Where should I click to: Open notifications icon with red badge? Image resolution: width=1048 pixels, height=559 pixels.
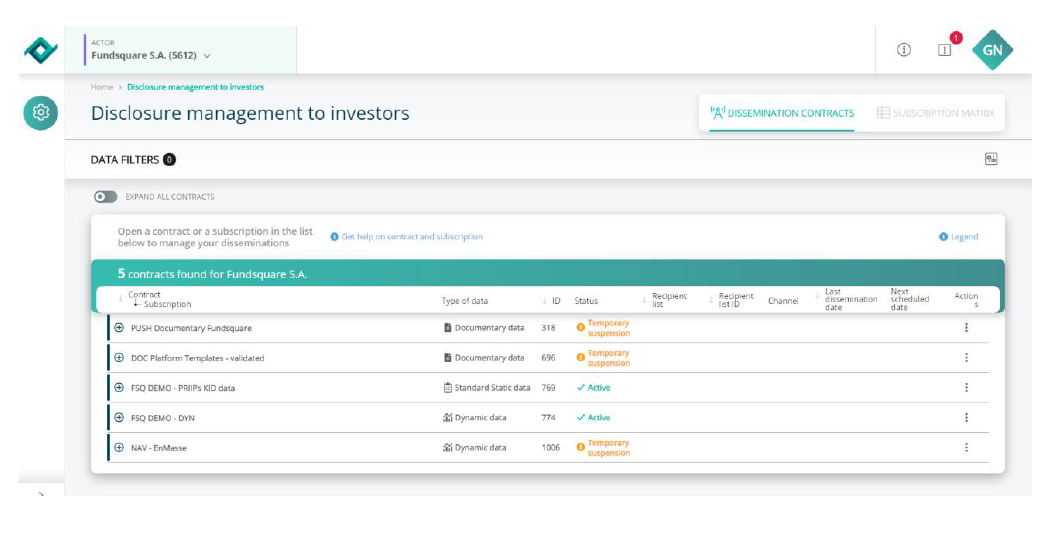coord(945,50)
